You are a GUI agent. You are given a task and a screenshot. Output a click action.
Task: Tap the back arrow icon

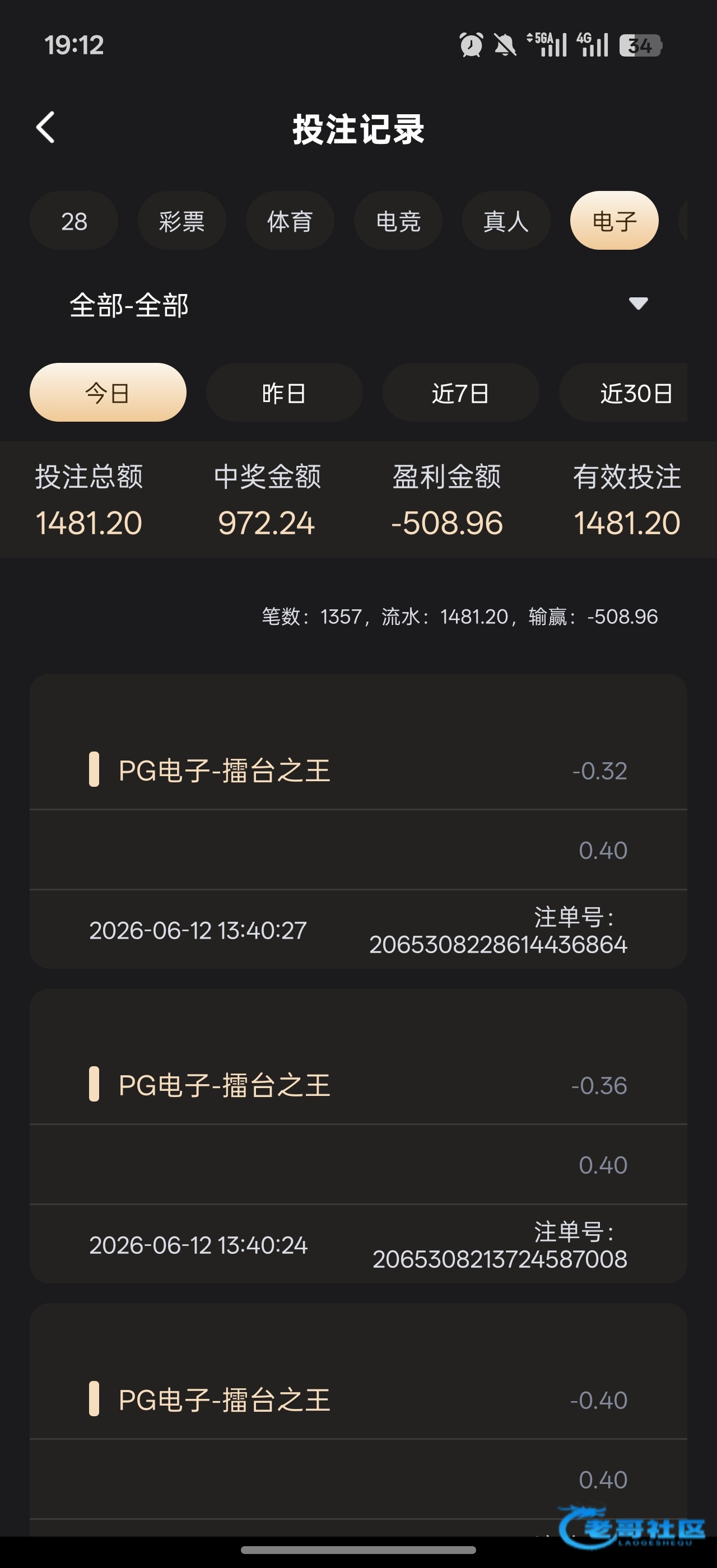click(45, 127)
